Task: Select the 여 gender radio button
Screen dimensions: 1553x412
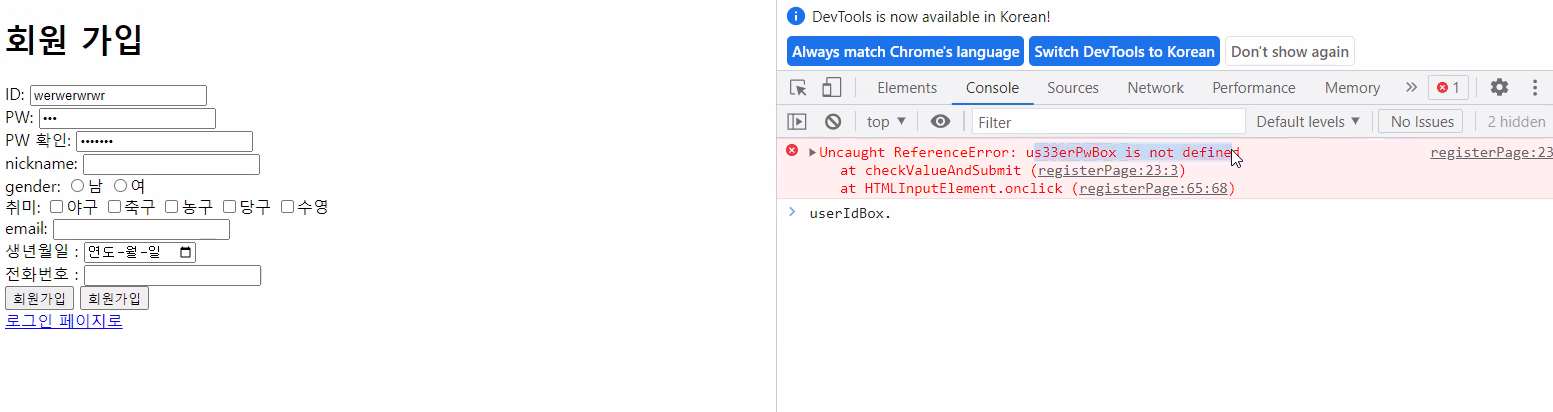Action: pos(121,185)
